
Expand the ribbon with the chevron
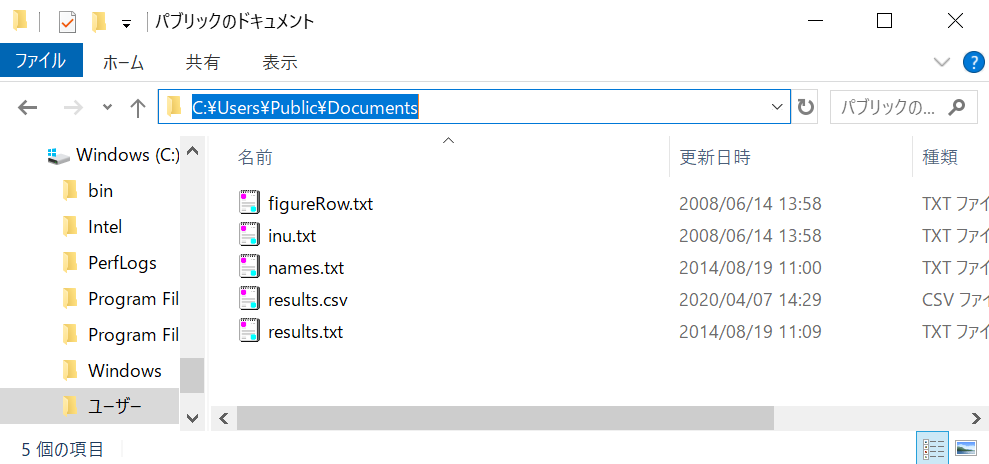941,62
